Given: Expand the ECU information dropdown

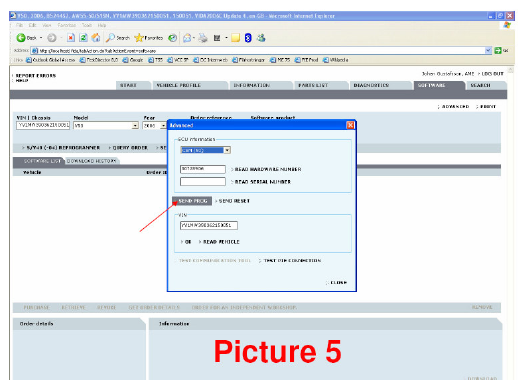Looking at the screenshot, I should [x=227, y=150].
